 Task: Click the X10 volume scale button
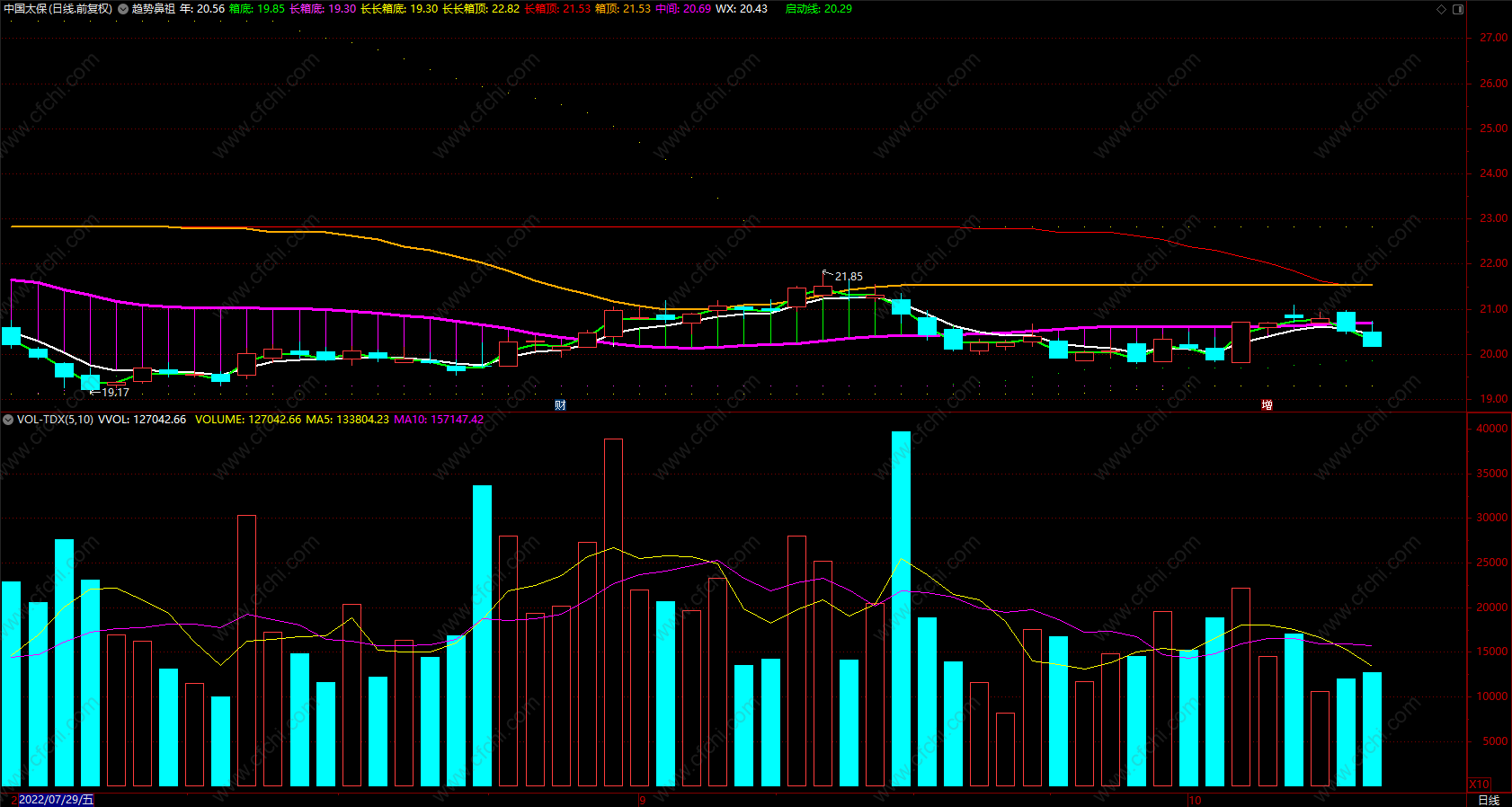coord(1479,785)
